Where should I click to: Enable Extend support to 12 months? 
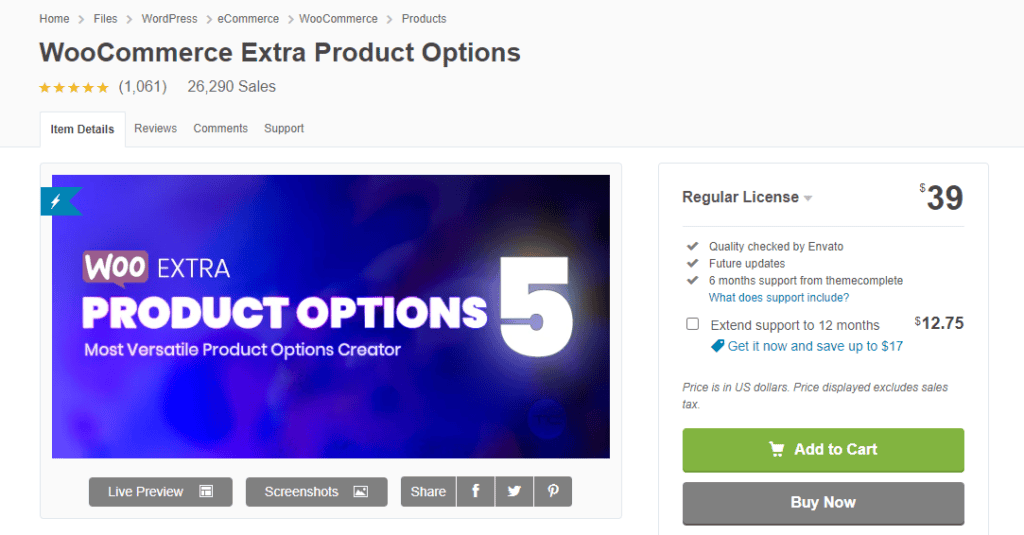(x=692, y=324)
